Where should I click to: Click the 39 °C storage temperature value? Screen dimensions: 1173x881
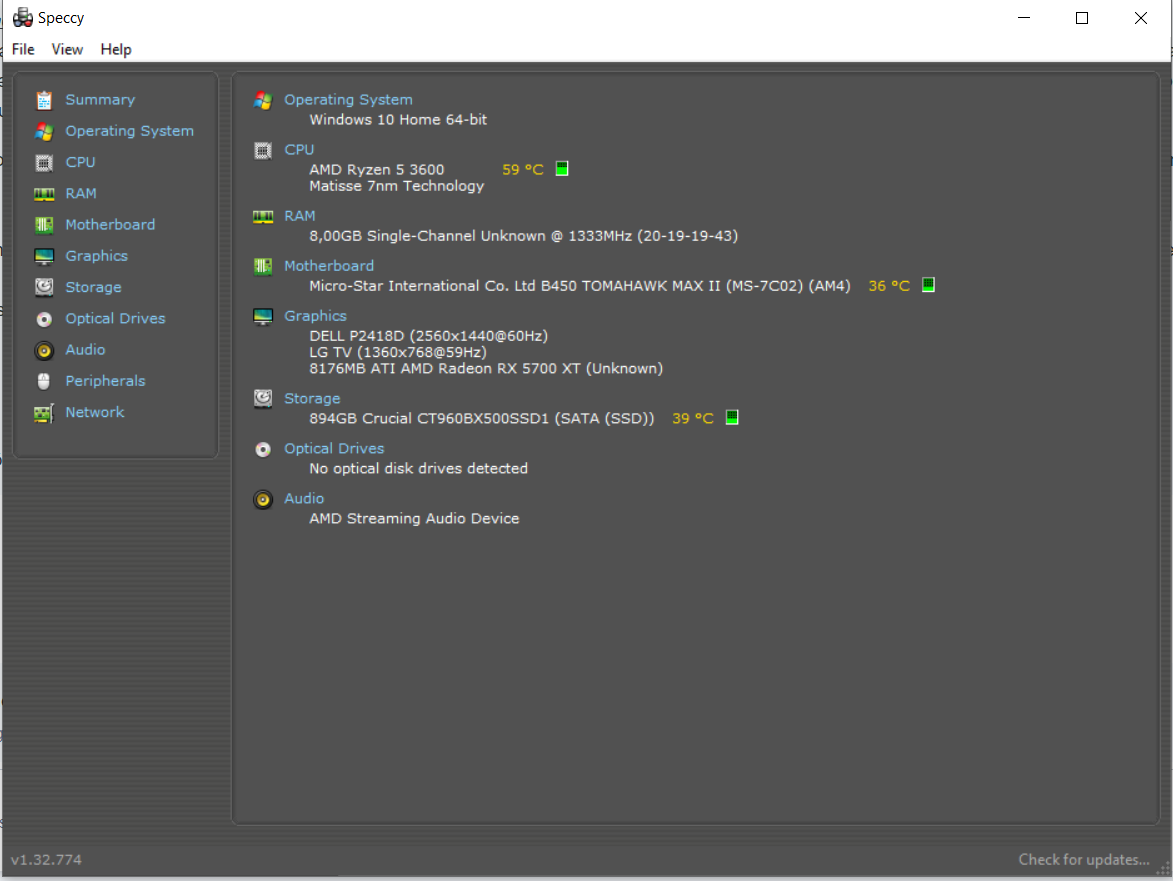(x=693, y=418)
